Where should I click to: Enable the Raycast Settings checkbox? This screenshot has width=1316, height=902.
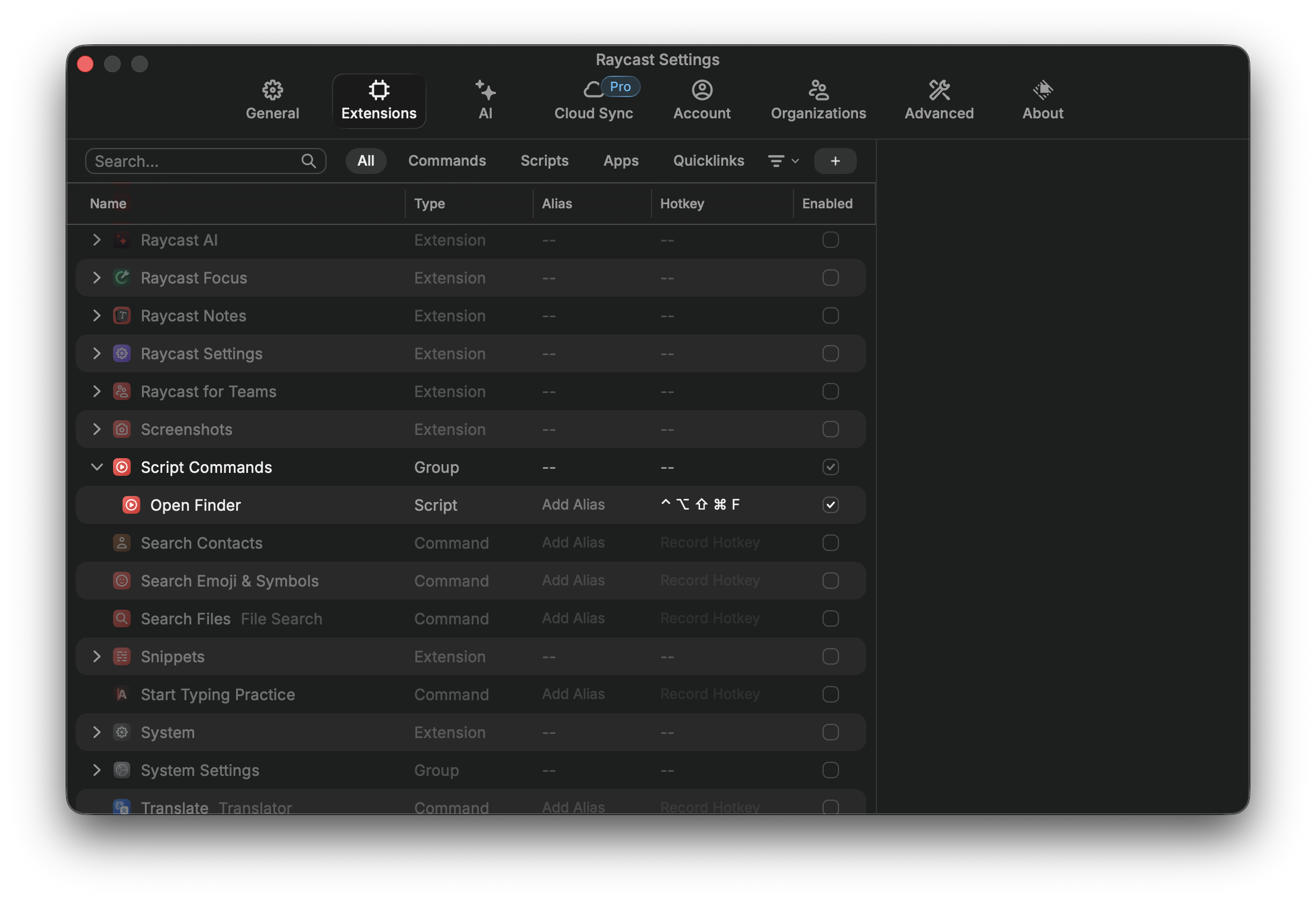(x=830, y=353)
